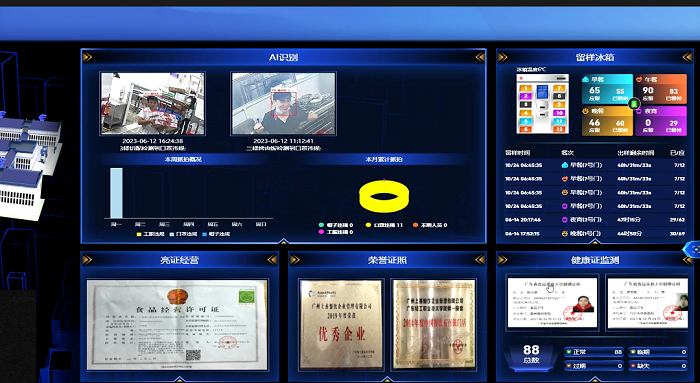Image resolution: width=700 pixels, height=383 pixels.
Task: Toggle the 不明人员 0 legend item
Action: (430, 225)
